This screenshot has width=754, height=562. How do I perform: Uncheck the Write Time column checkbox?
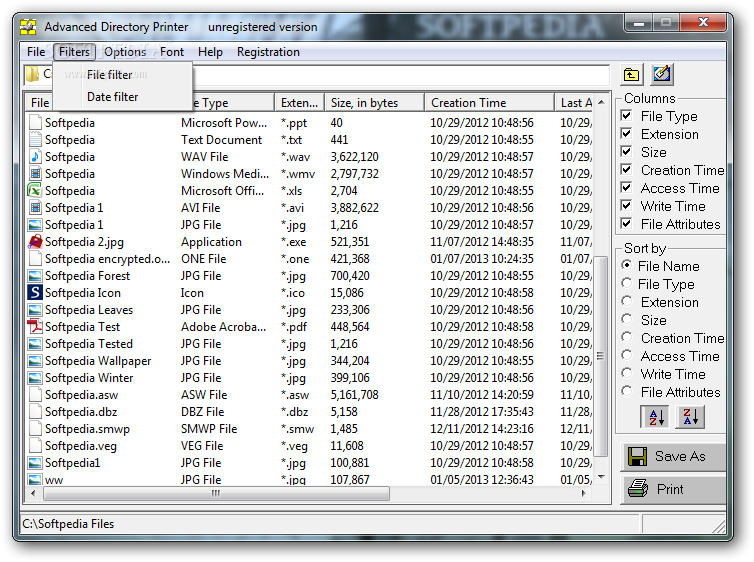(626, 206)
